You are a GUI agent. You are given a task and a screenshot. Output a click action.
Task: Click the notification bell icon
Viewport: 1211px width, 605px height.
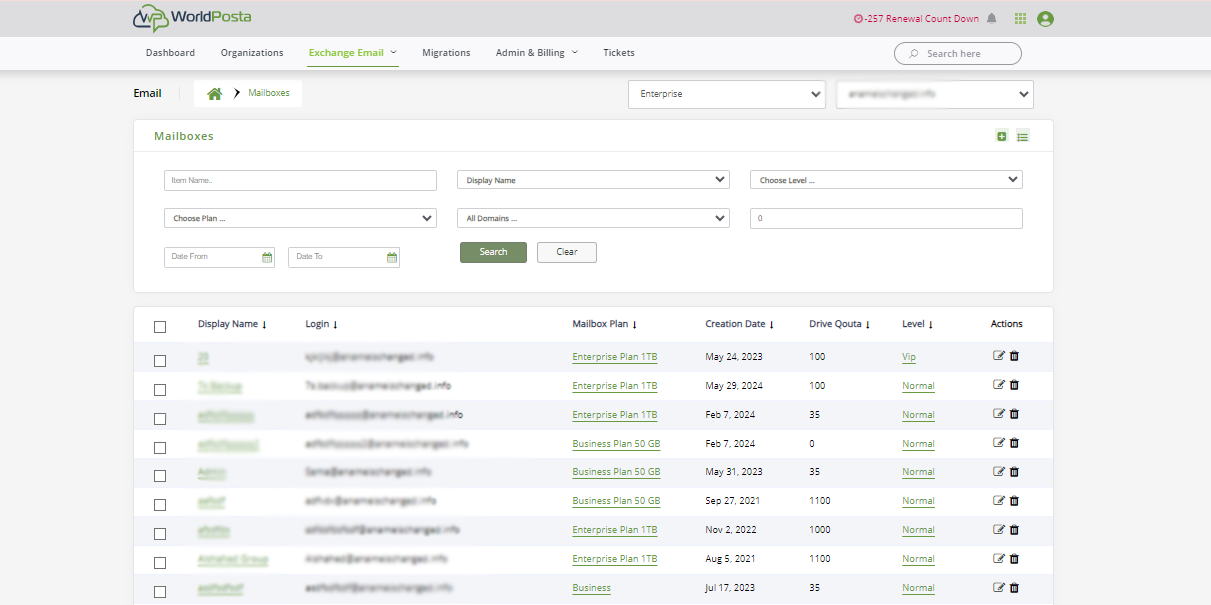click(991, 18)
